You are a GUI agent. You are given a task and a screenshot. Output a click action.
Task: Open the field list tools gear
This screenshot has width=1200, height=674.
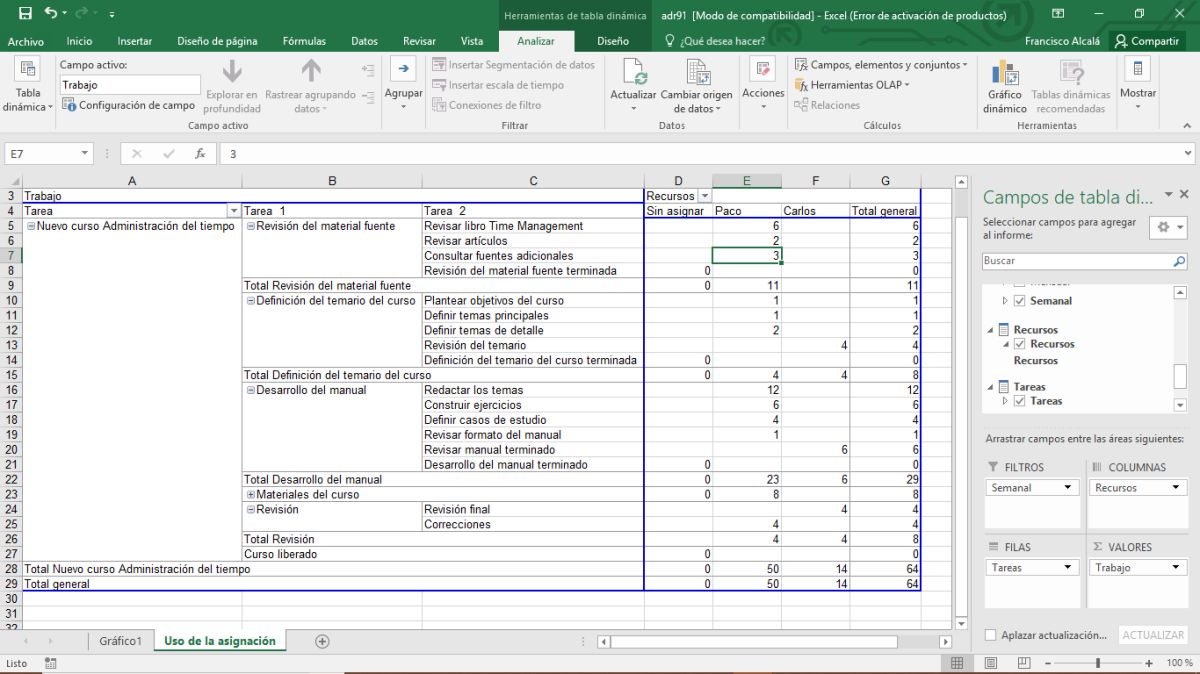1168,227
